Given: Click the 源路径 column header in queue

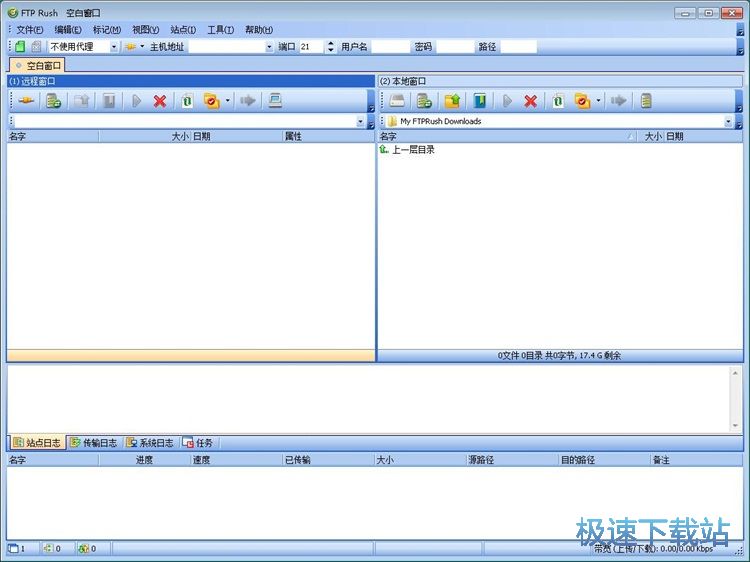Looking at the screenshot, I should [512, 460].
